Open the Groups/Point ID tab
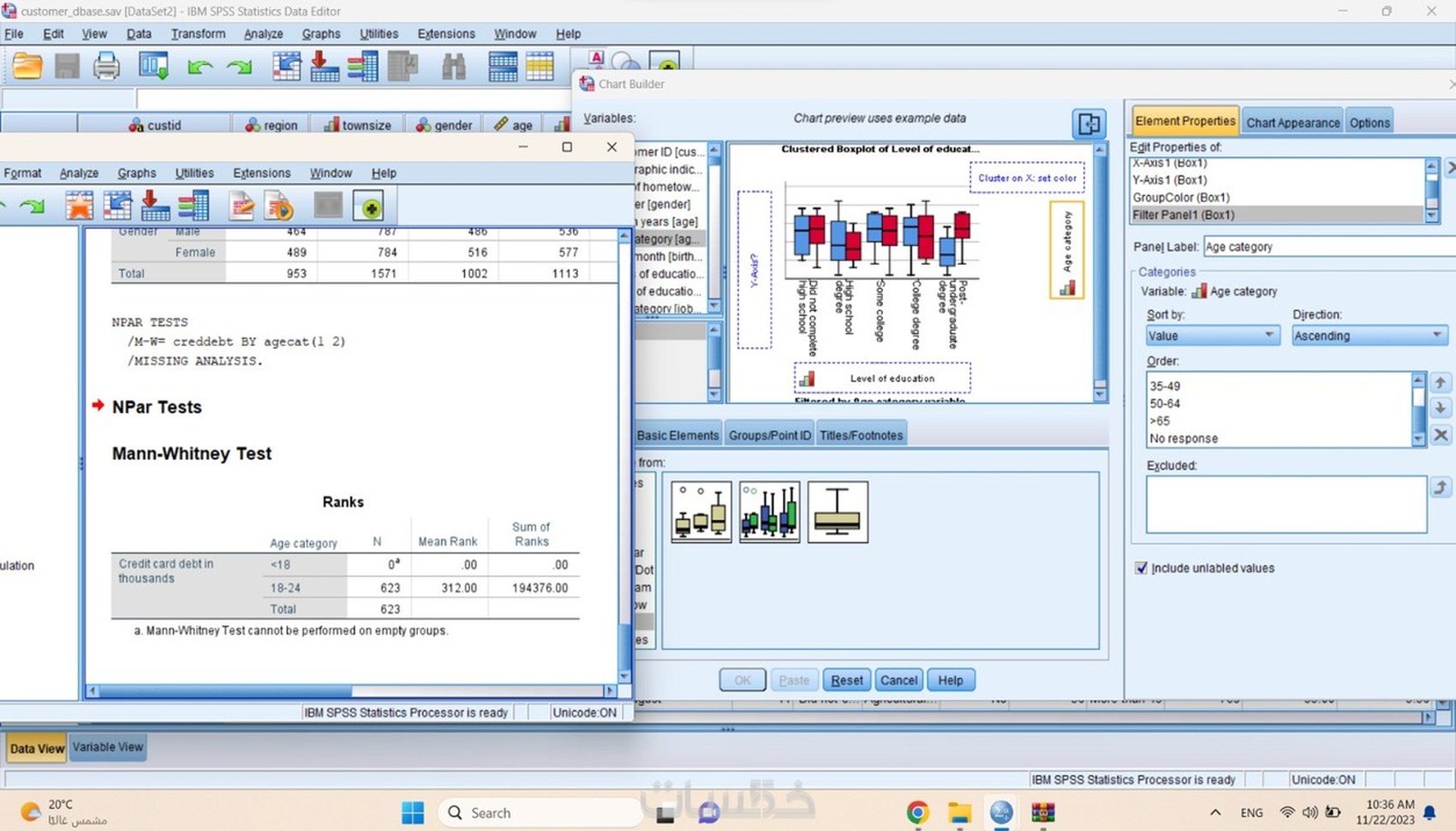1456x831 pixels. click(769, 435)
